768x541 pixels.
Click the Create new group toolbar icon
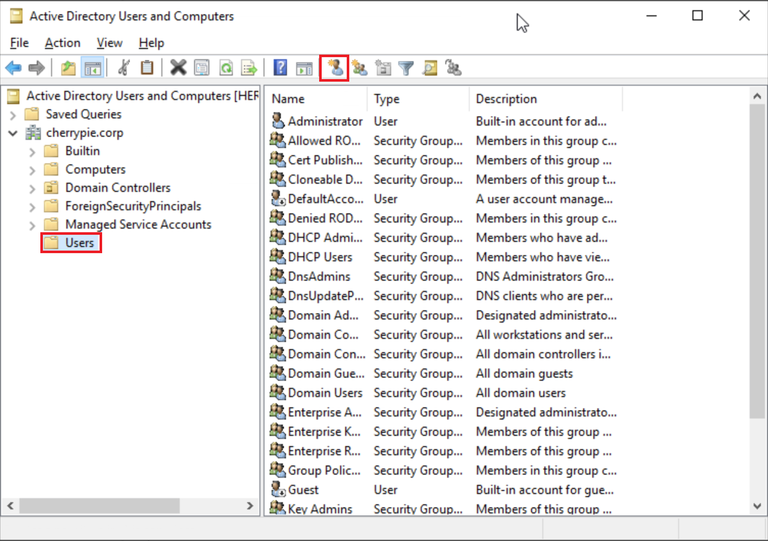pyautogui.click(x=359, y=68)
